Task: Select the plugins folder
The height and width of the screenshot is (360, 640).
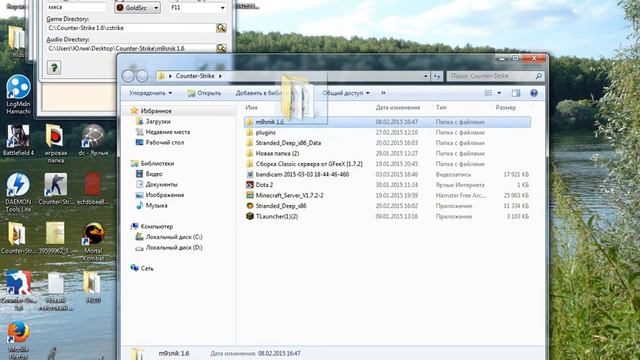Action: [x=387, y=132]
